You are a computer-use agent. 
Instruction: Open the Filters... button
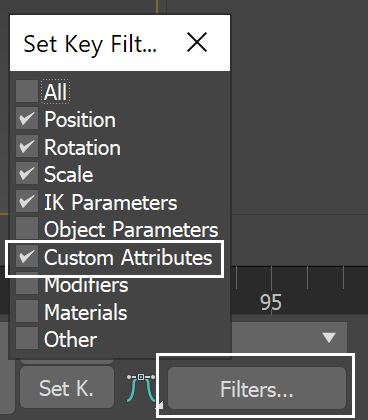tap(257, 388)
